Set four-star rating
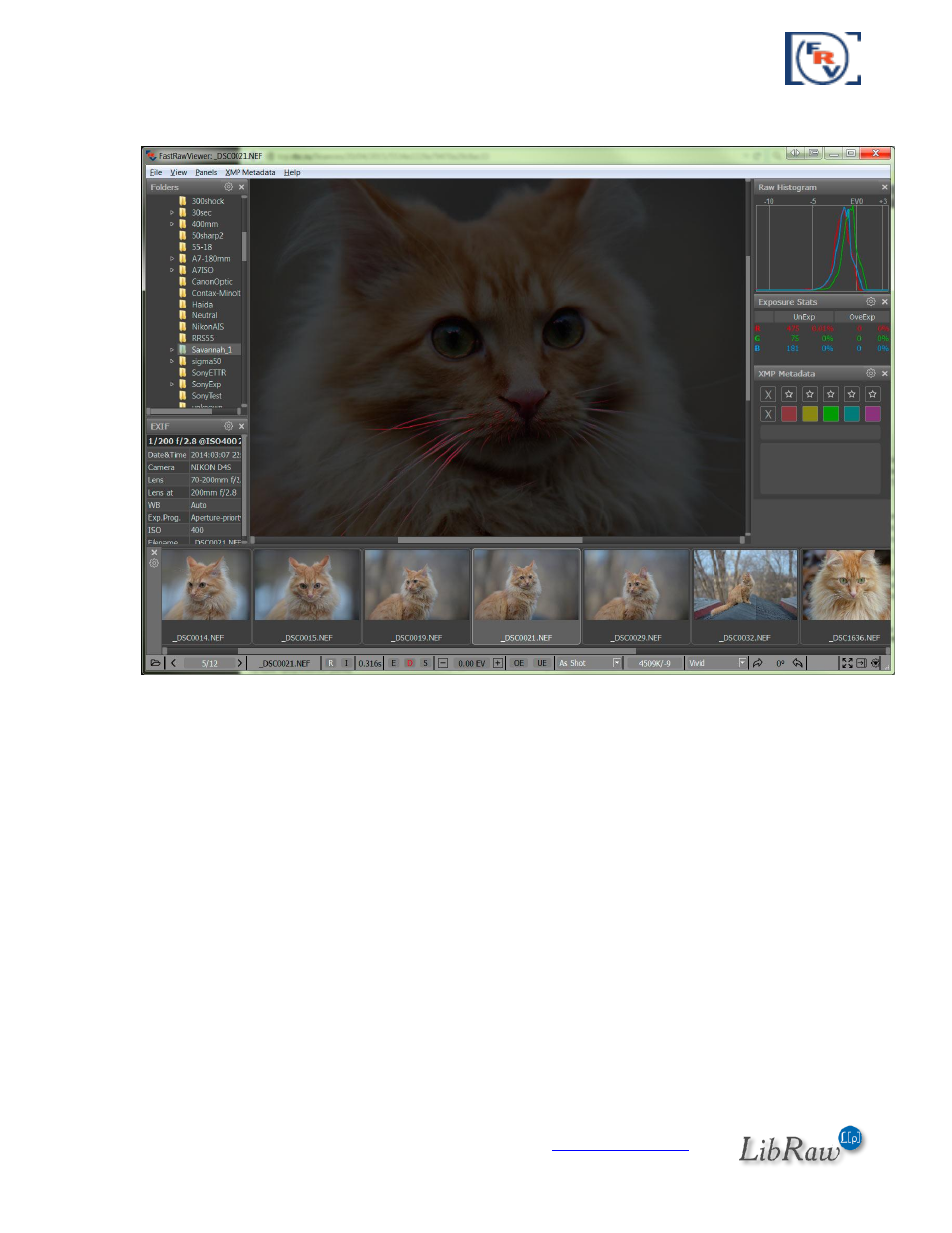The image size is (952, 1233). pyautogui.click(x=852, y=394)
